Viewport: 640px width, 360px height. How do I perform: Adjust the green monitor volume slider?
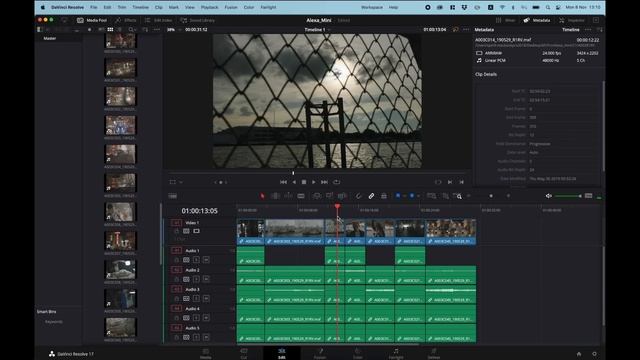point(568,196)
